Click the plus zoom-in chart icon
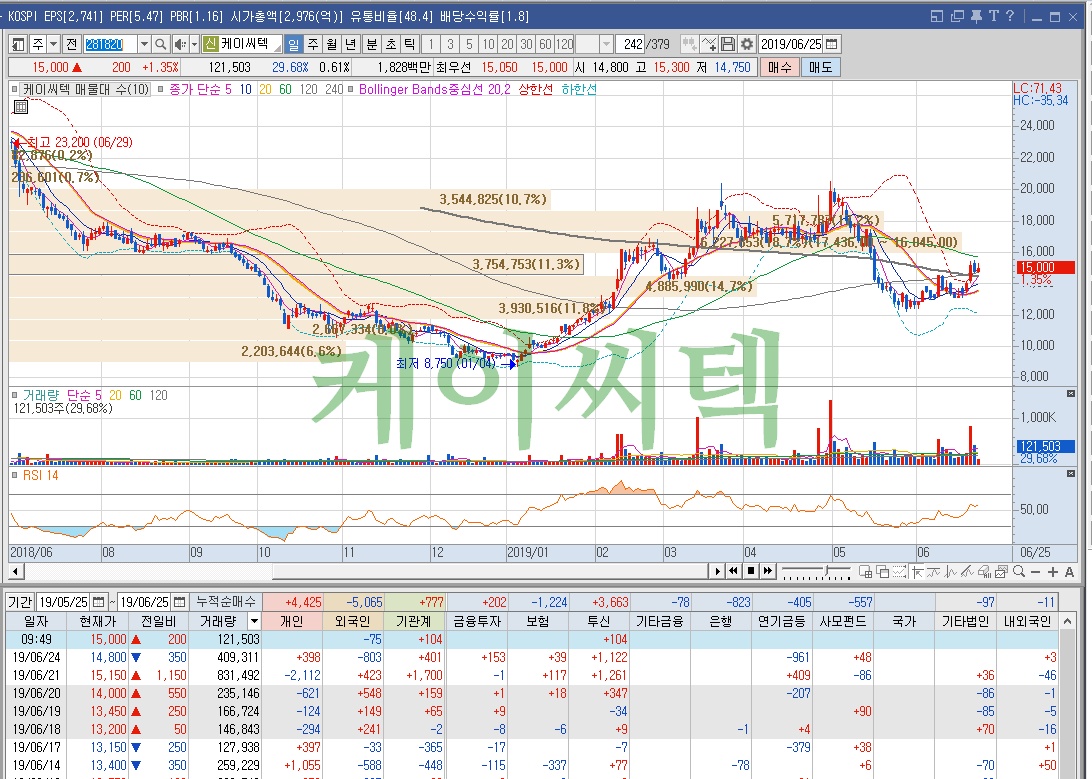The height and width of the screenshot is (779, 1092). (1052, 572)
